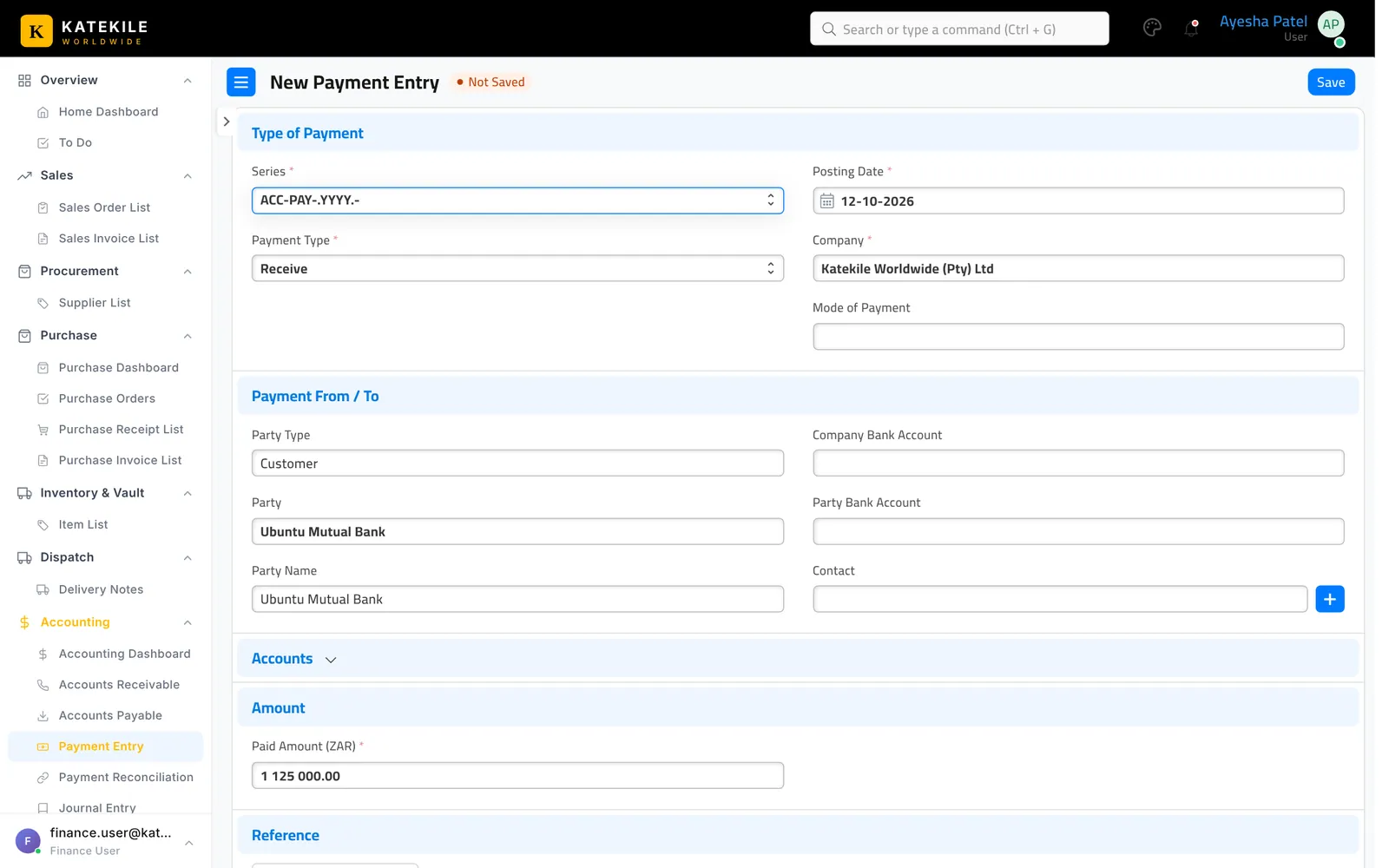Screen dimensions: 1389x868
Task: Click the Not Saved status label
Action: (491, 82)
